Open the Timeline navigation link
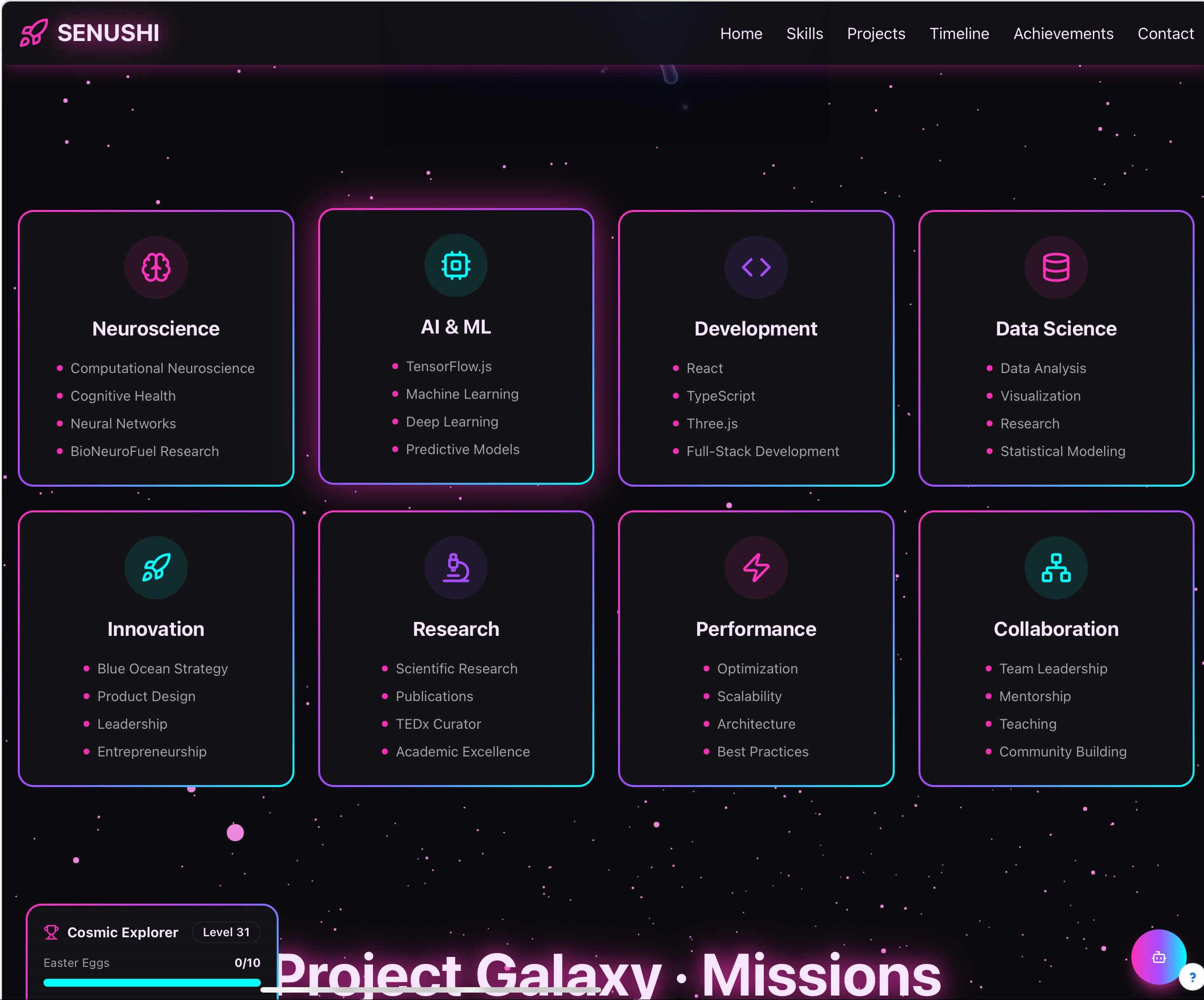The height and width of the screenshot is (1000, 1204). coord(958,34)
